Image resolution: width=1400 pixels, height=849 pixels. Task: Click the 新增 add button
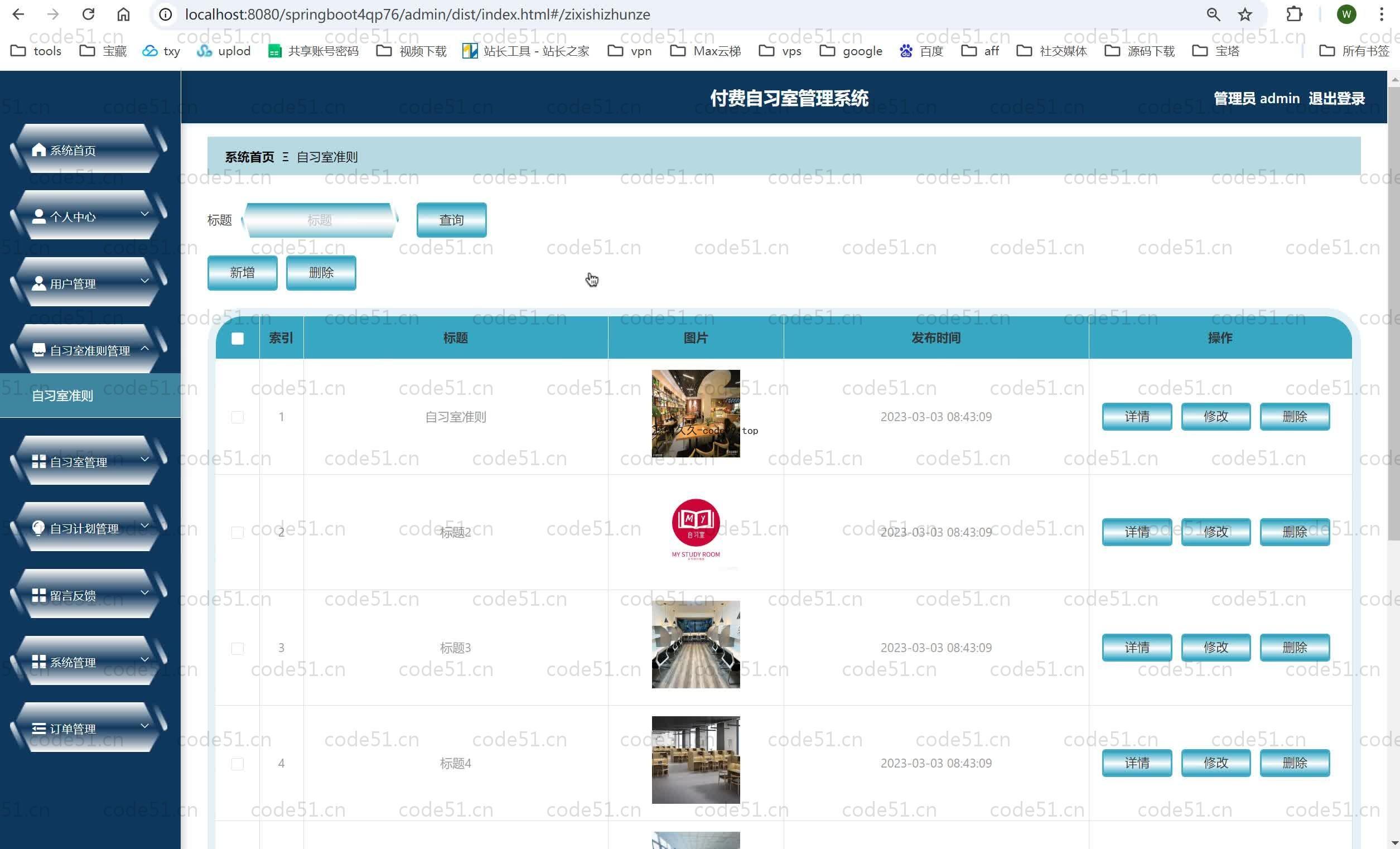[242, 273]
